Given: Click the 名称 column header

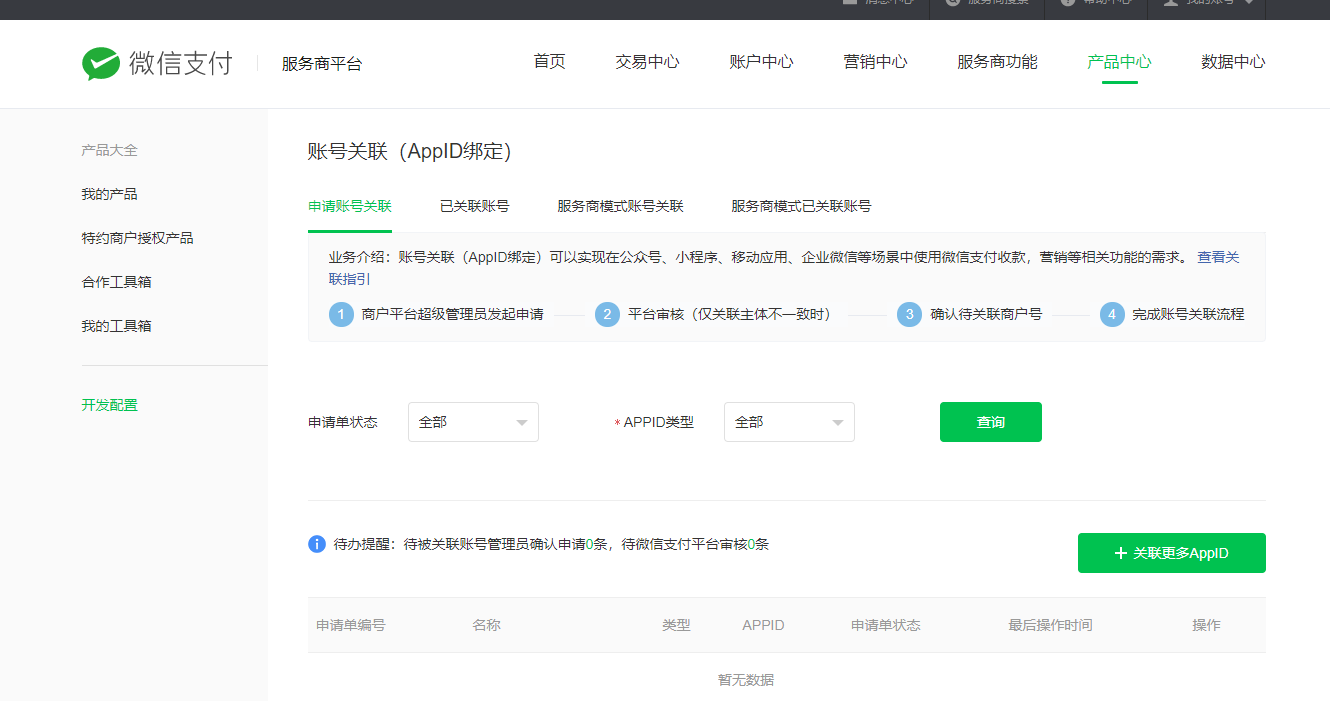Looking at the screenshot, I should [486, 625].
